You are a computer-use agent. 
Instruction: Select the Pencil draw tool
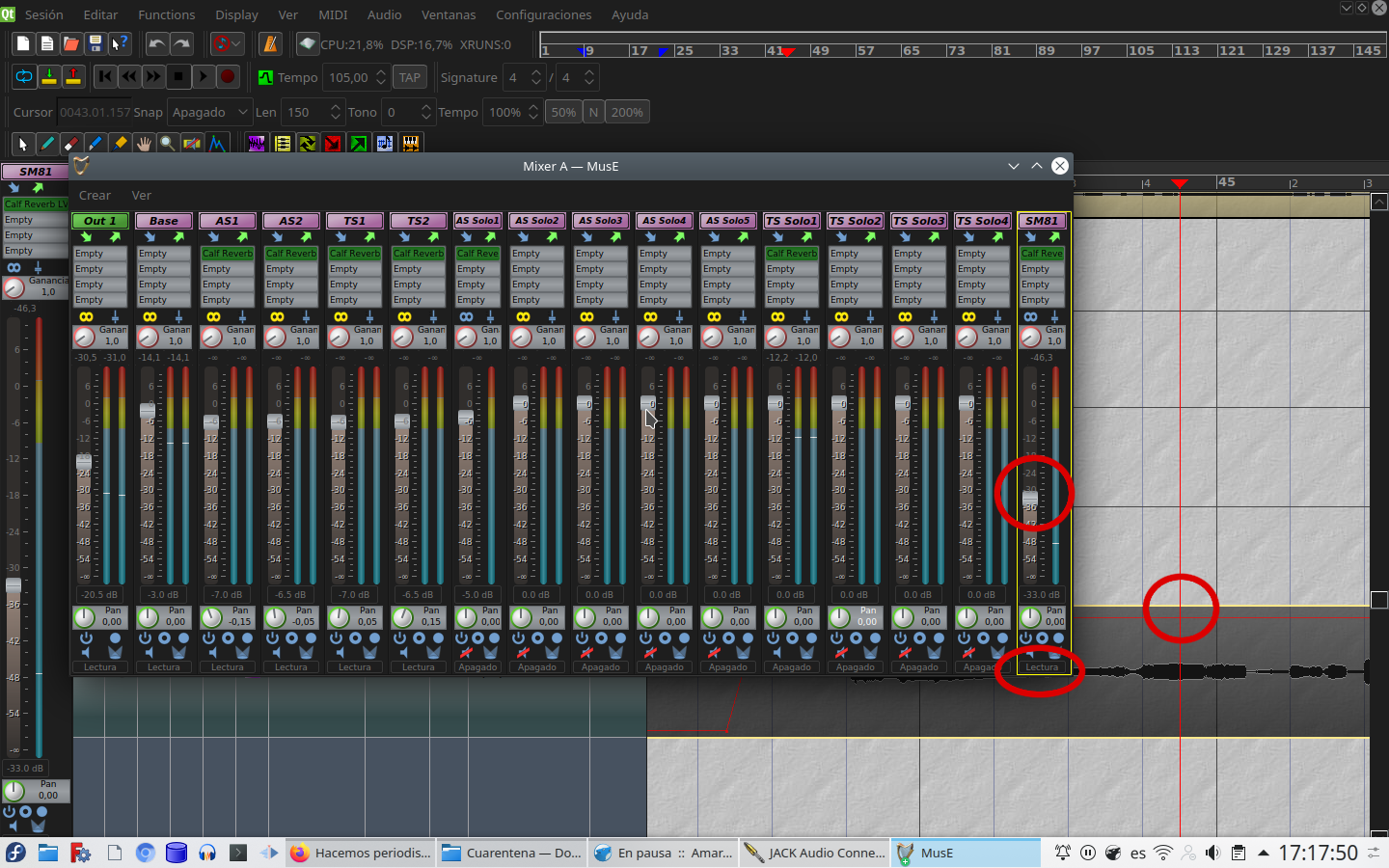(x=46, y=143)
